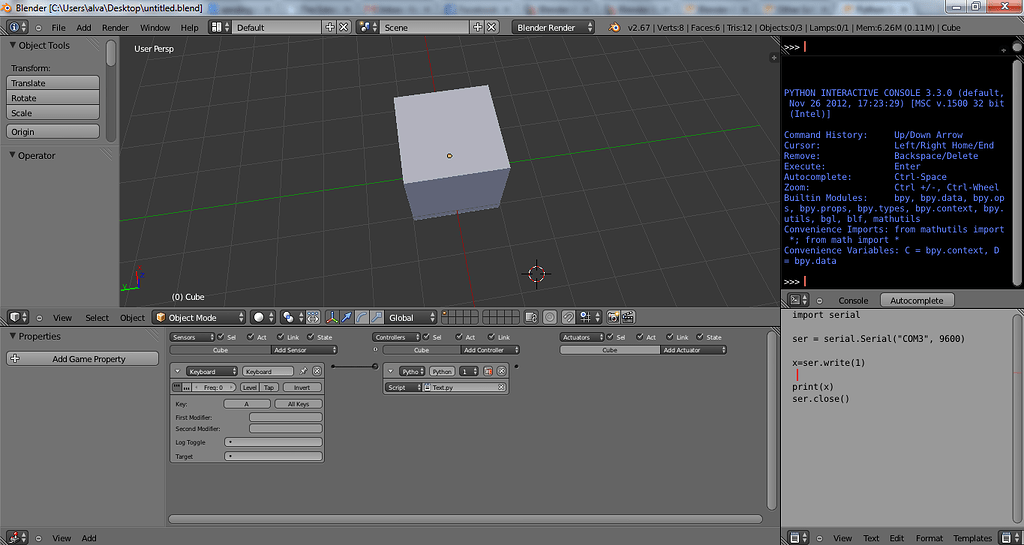1024x545 pixels.
Task: Toggle Actuators Sel checkbox
Action: pyautogui.click(x=612, y=337)
